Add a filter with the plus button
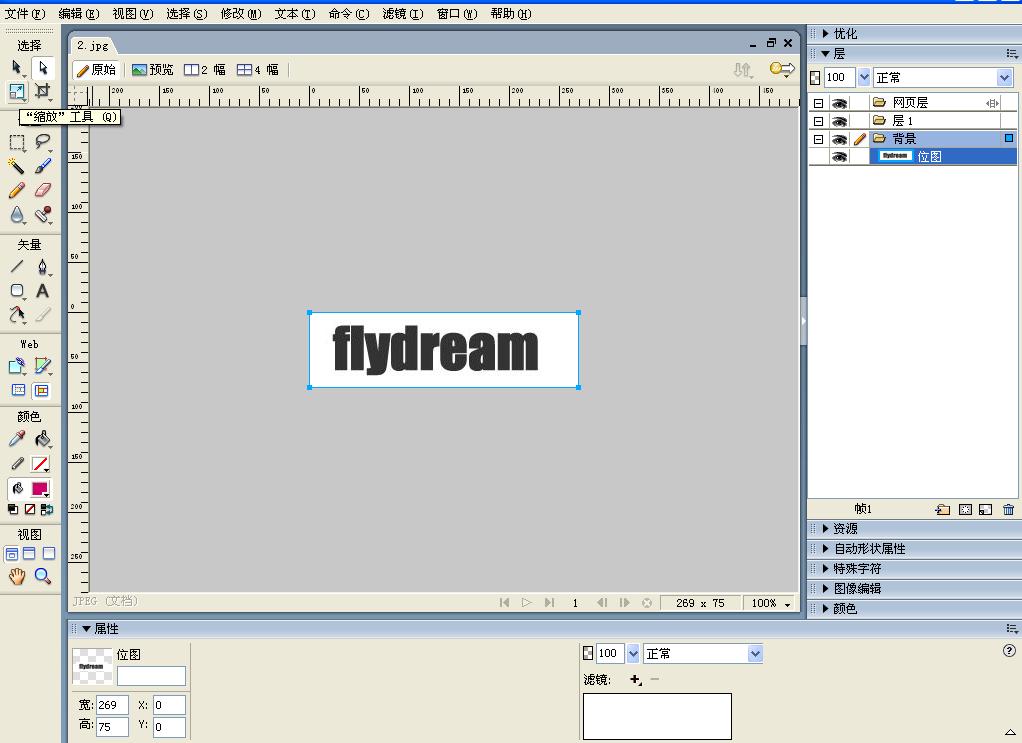This screenshot has height=743, width=1022. click(635, 680)
